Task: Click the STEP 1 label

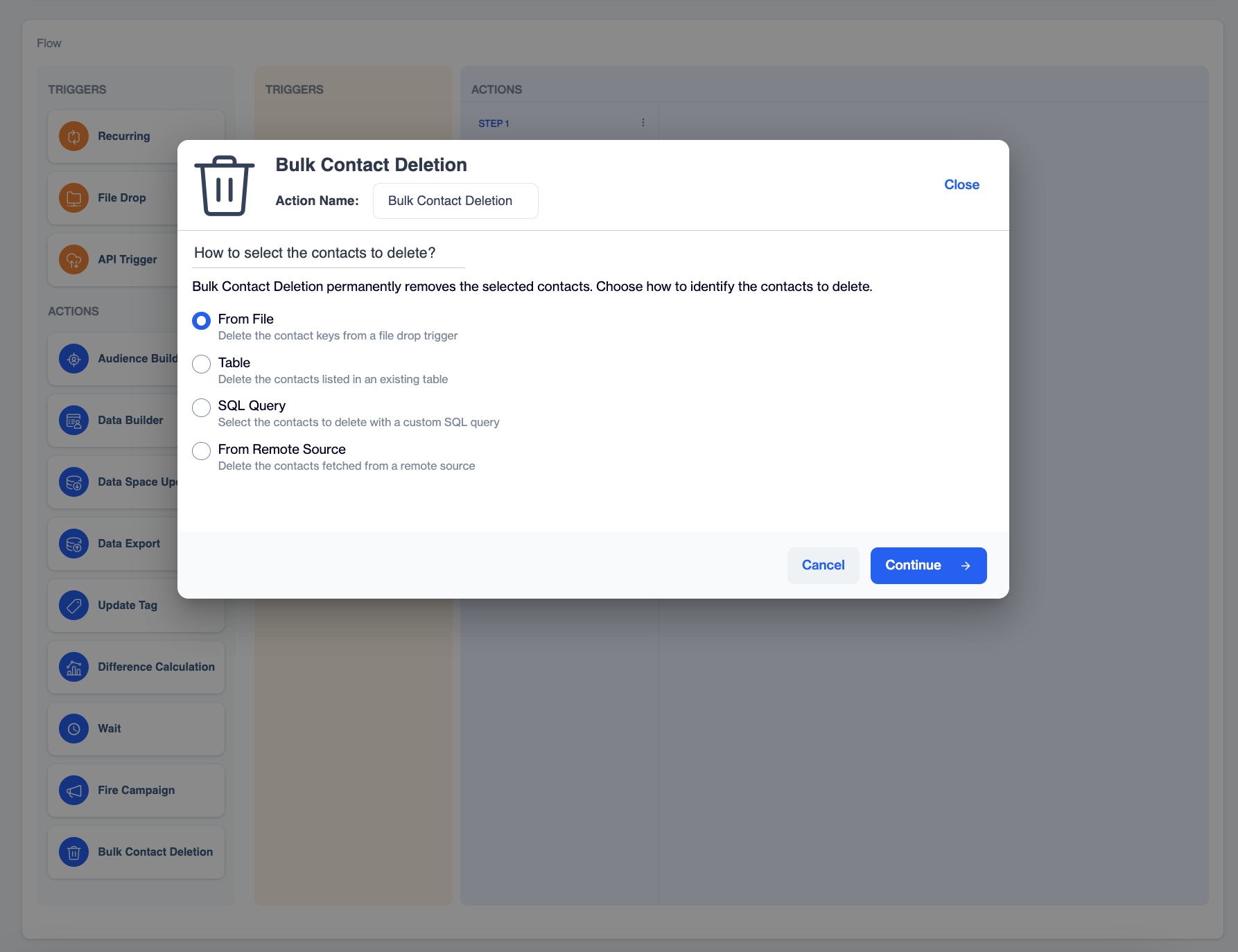Action: (494, 123)
